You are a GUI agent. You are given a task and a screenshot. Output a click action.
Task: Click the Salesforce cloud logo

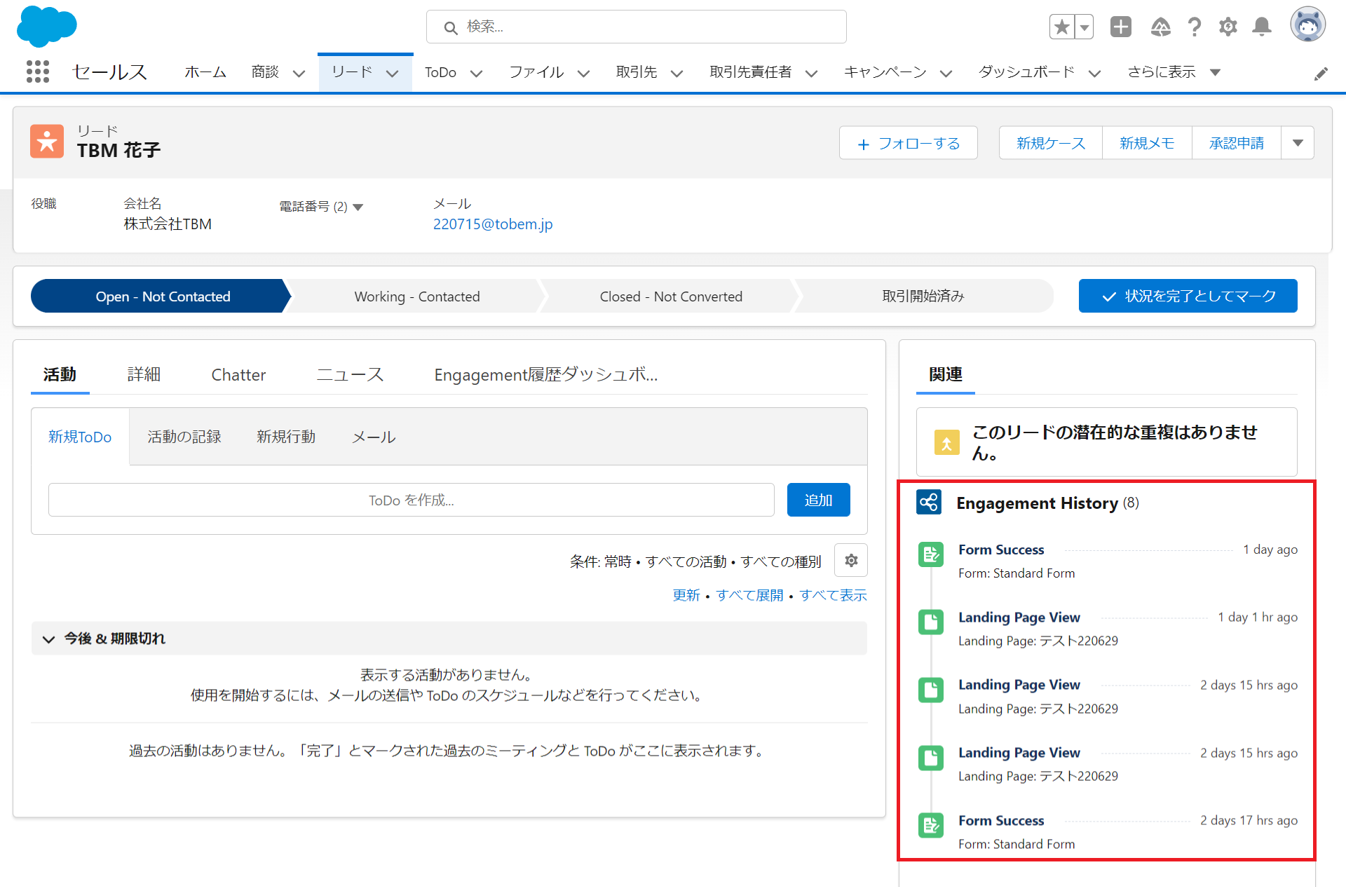(46, 26)
